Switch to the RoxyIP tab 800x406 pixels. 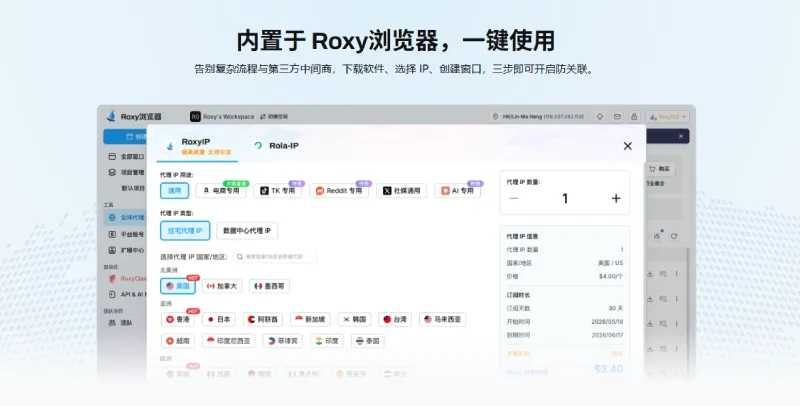(197, 146)
